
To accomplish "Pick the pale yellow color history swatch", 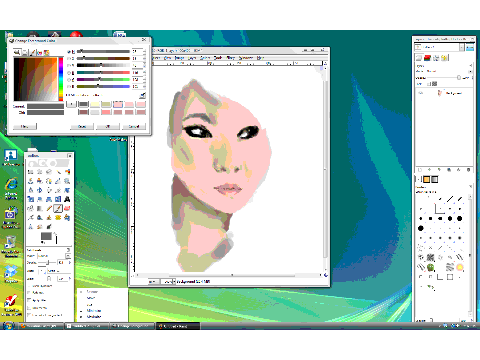I will 95,104.
